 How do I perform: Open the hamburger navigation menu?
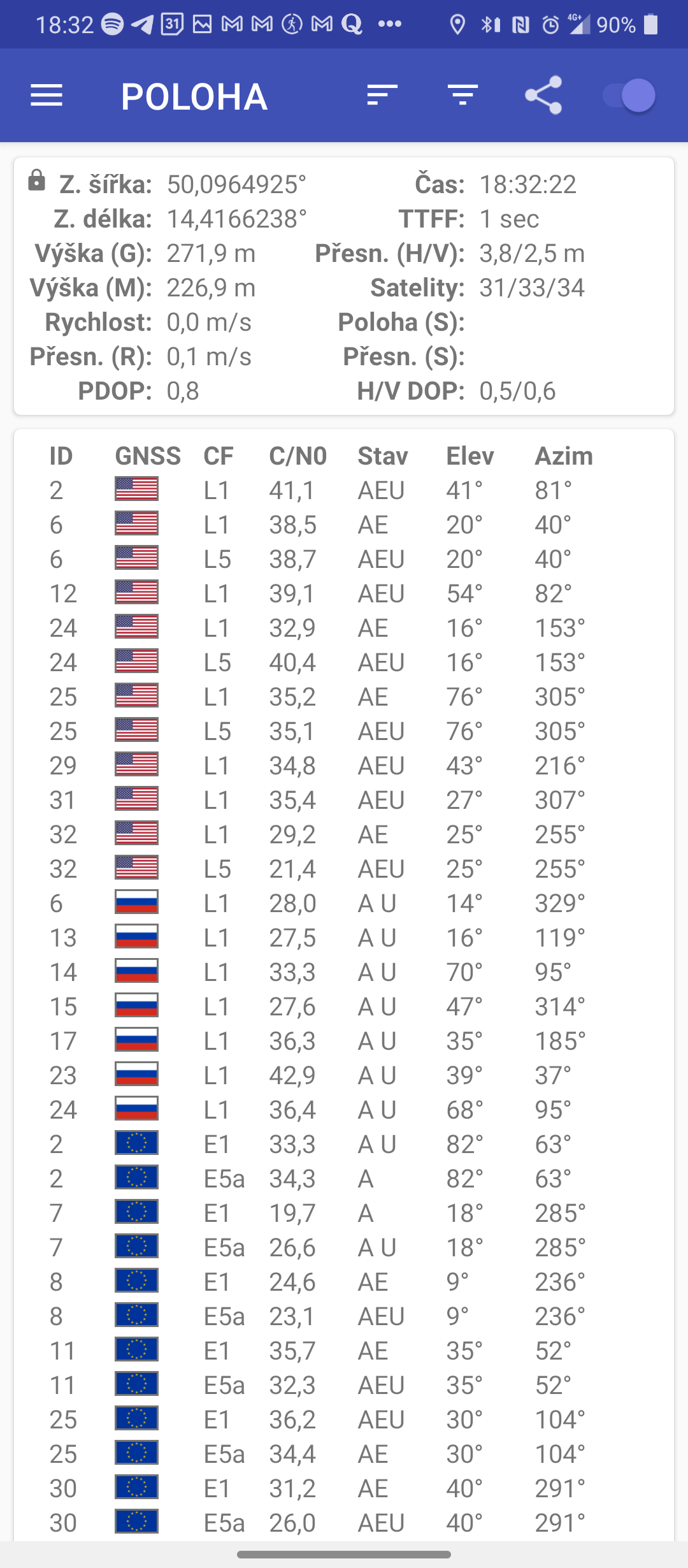[47, 96]
